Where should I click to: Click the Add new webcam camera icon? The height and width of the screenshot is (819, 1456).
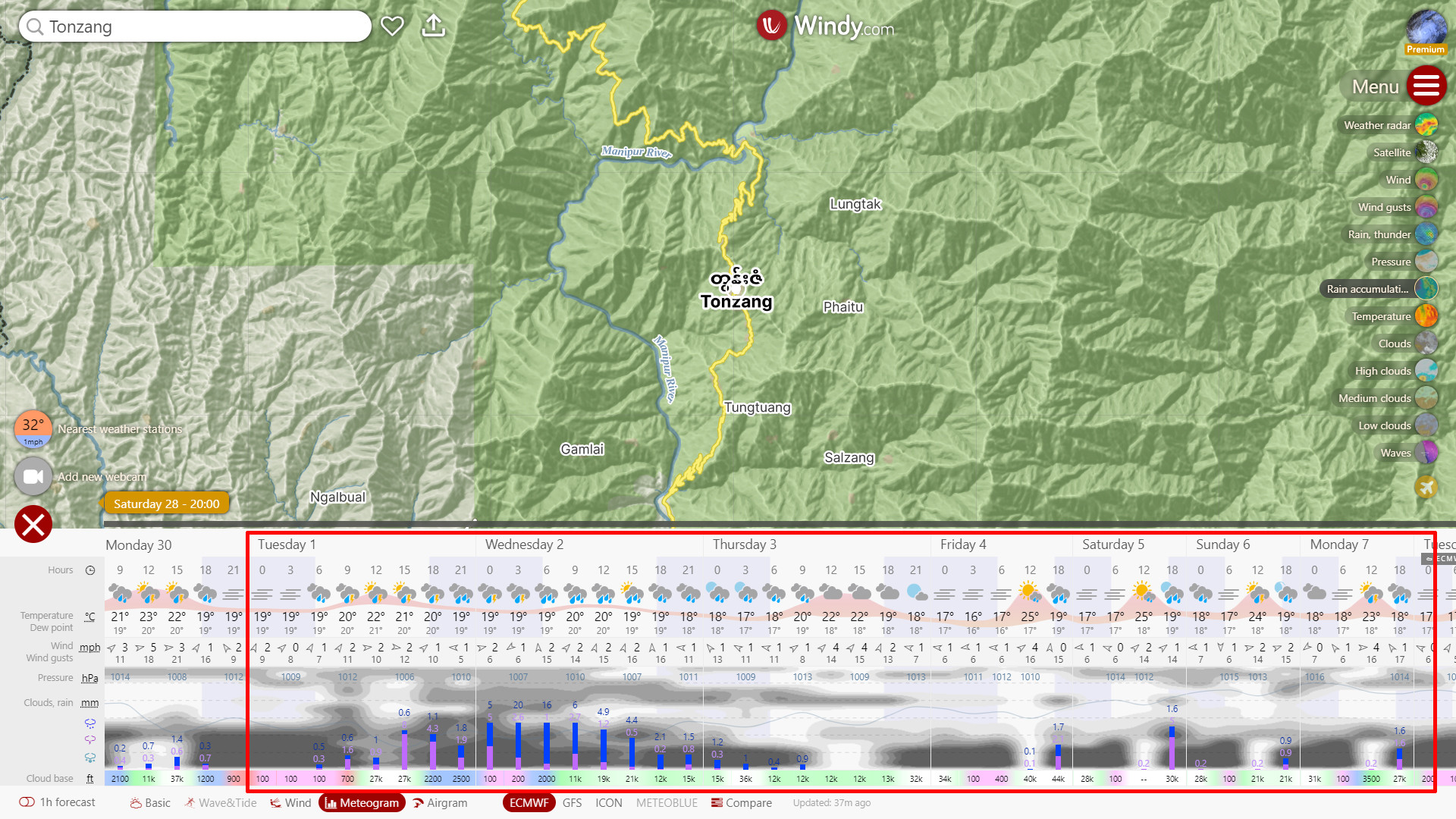pyautogui.click(x=33, y=476)
